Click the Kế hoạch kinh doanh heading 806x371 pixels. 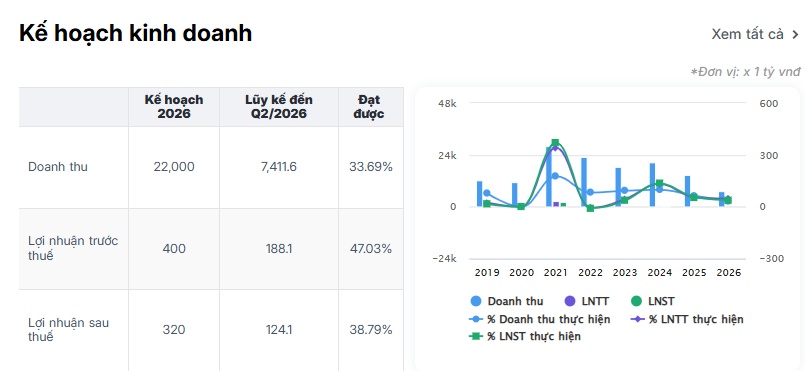pyautogui.click(x=136, y=33)
